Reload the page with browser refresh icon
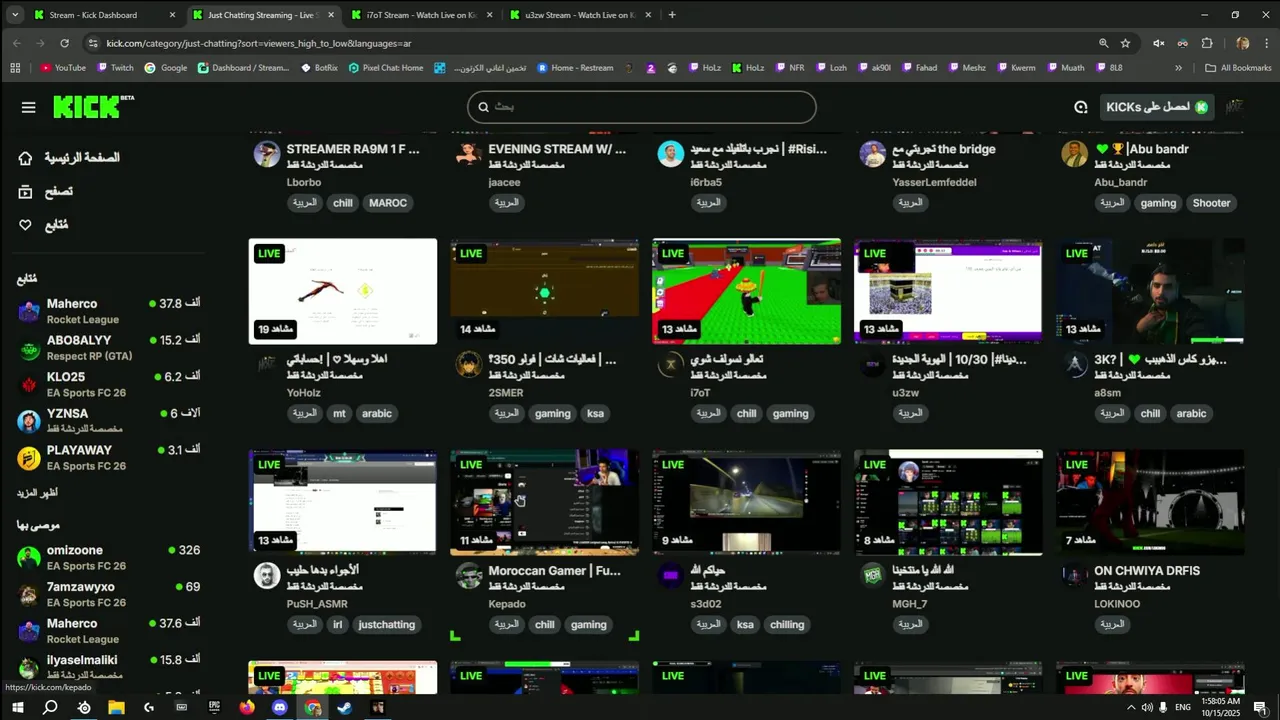1280x720 pixels. coord(64,43)
